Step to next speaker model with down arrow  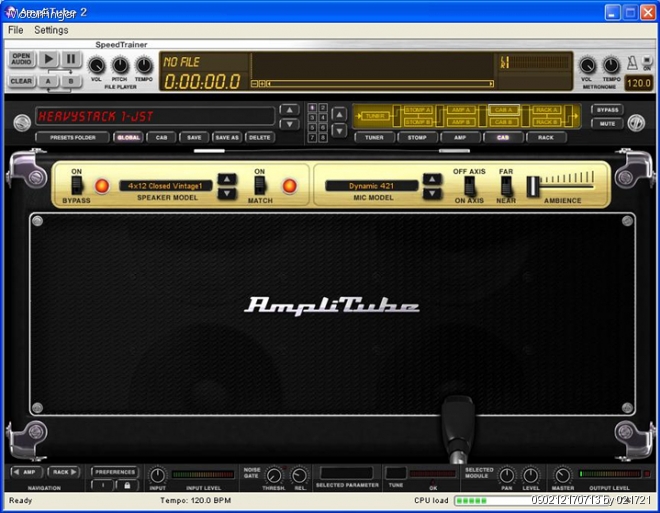point(228,193)
